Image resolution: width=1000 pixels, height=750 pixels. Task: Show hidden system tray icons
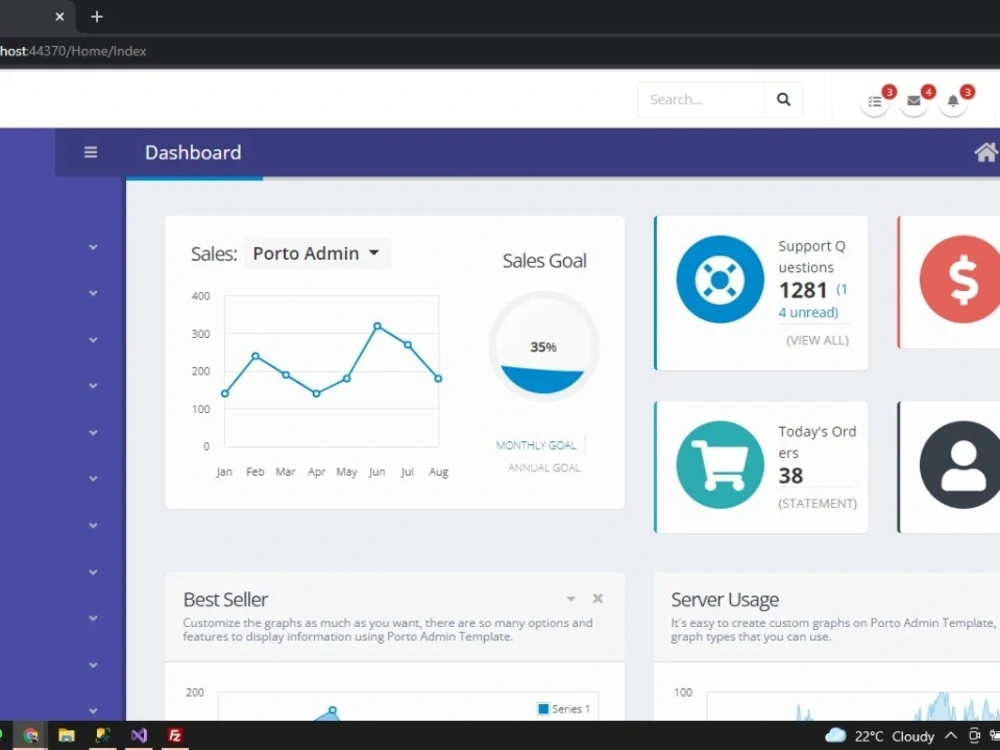point(951,736)
